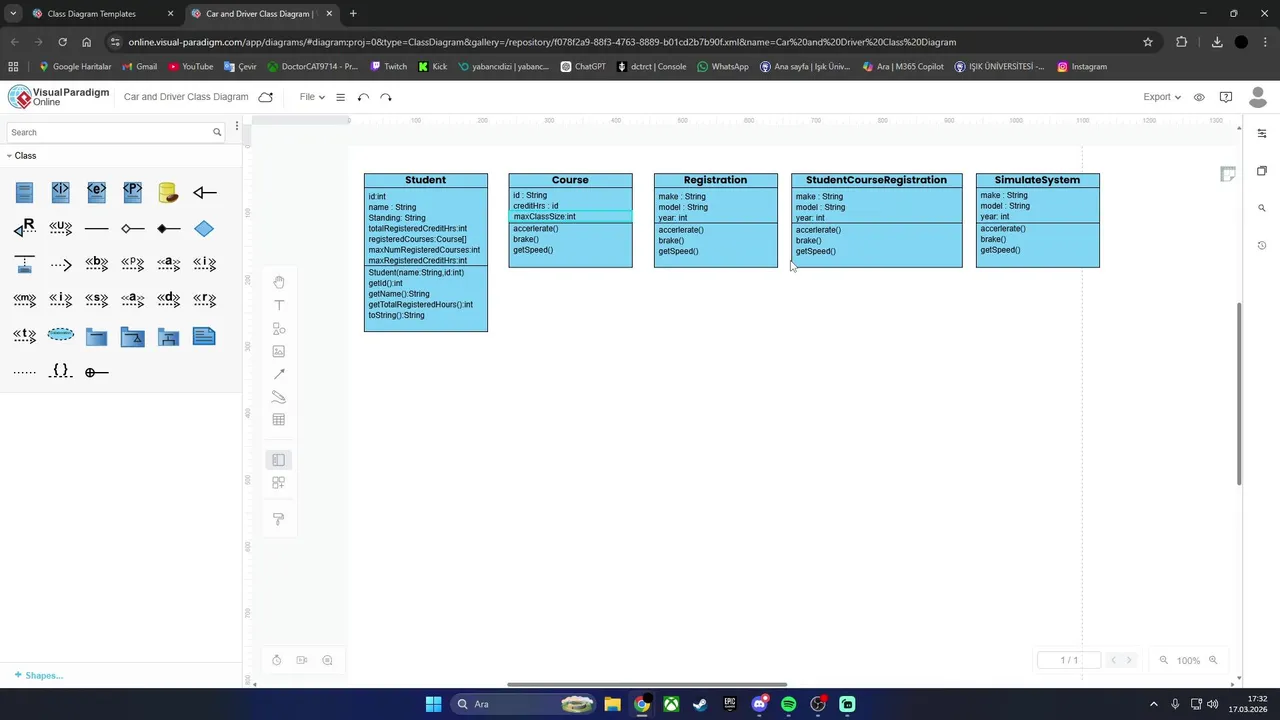
Task: Open the Windows Start menu
Action: [433, 704]
